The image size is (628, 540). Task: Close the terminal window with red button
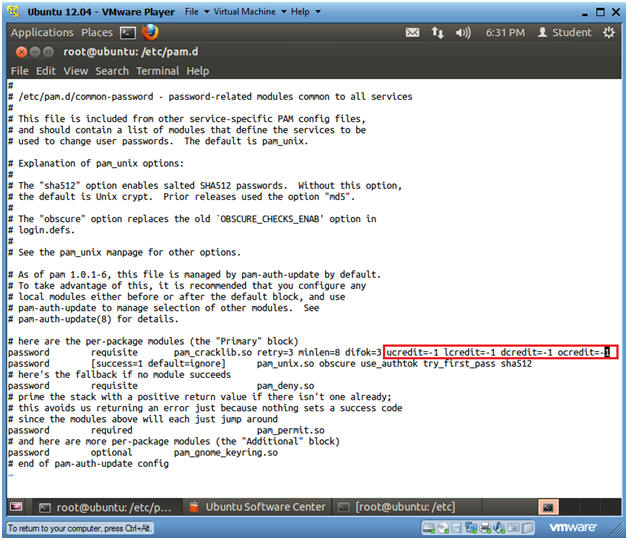coord(22,52)
